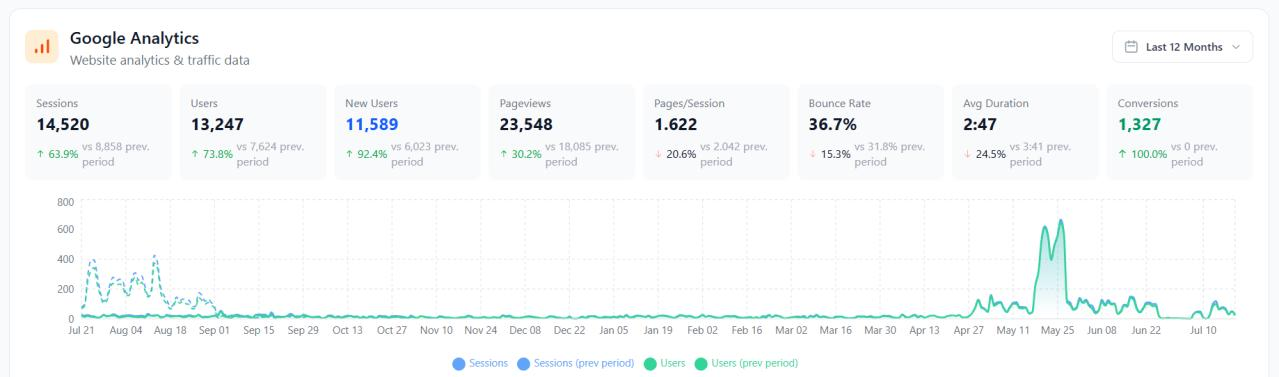Click the calendar icon beside Last 12 Months
This screenshot has width=1279, height=377.
[1132, 47]
